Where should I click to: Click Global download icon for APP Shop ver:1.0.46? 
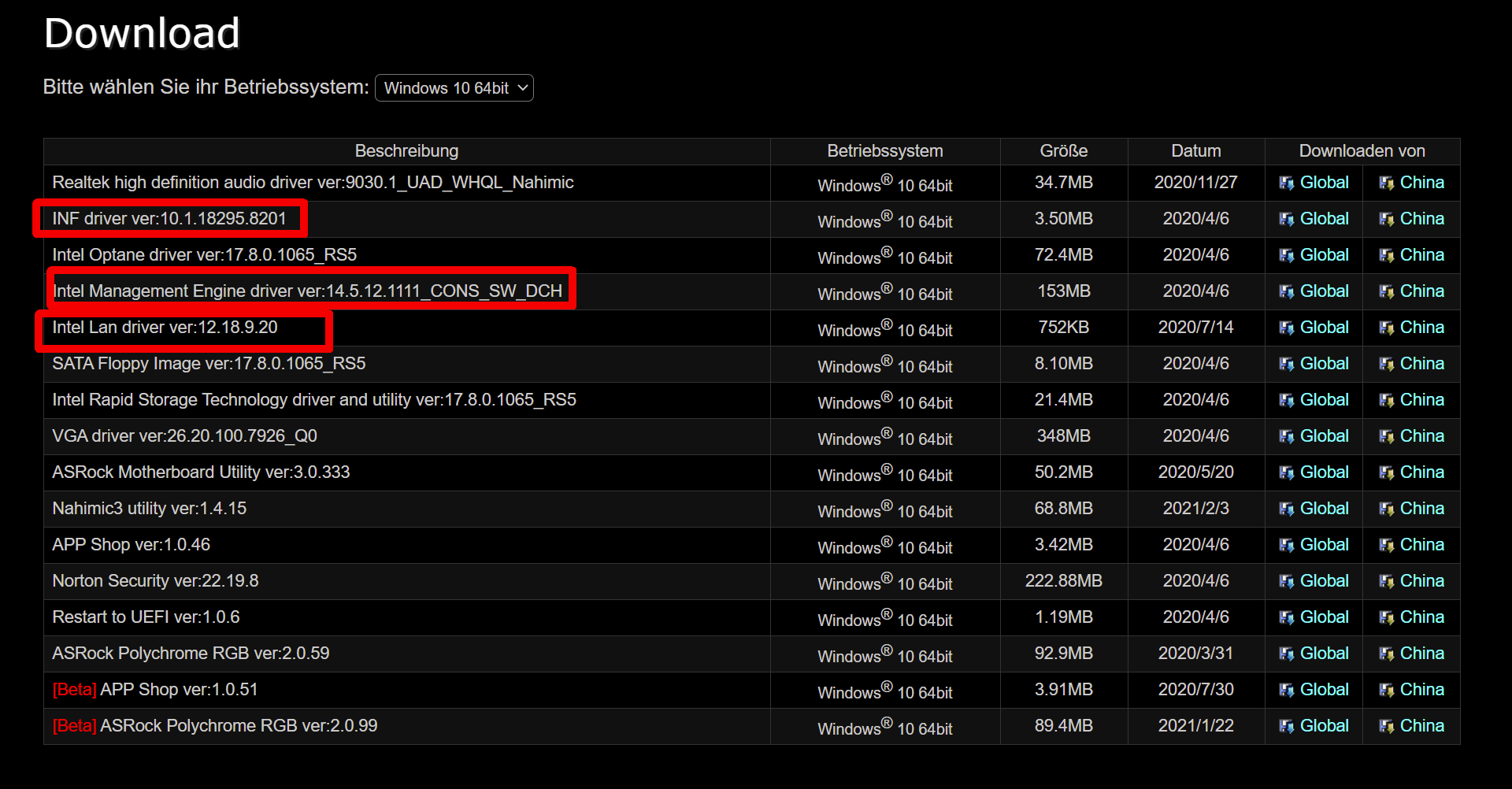click(x=1286, y=545)
